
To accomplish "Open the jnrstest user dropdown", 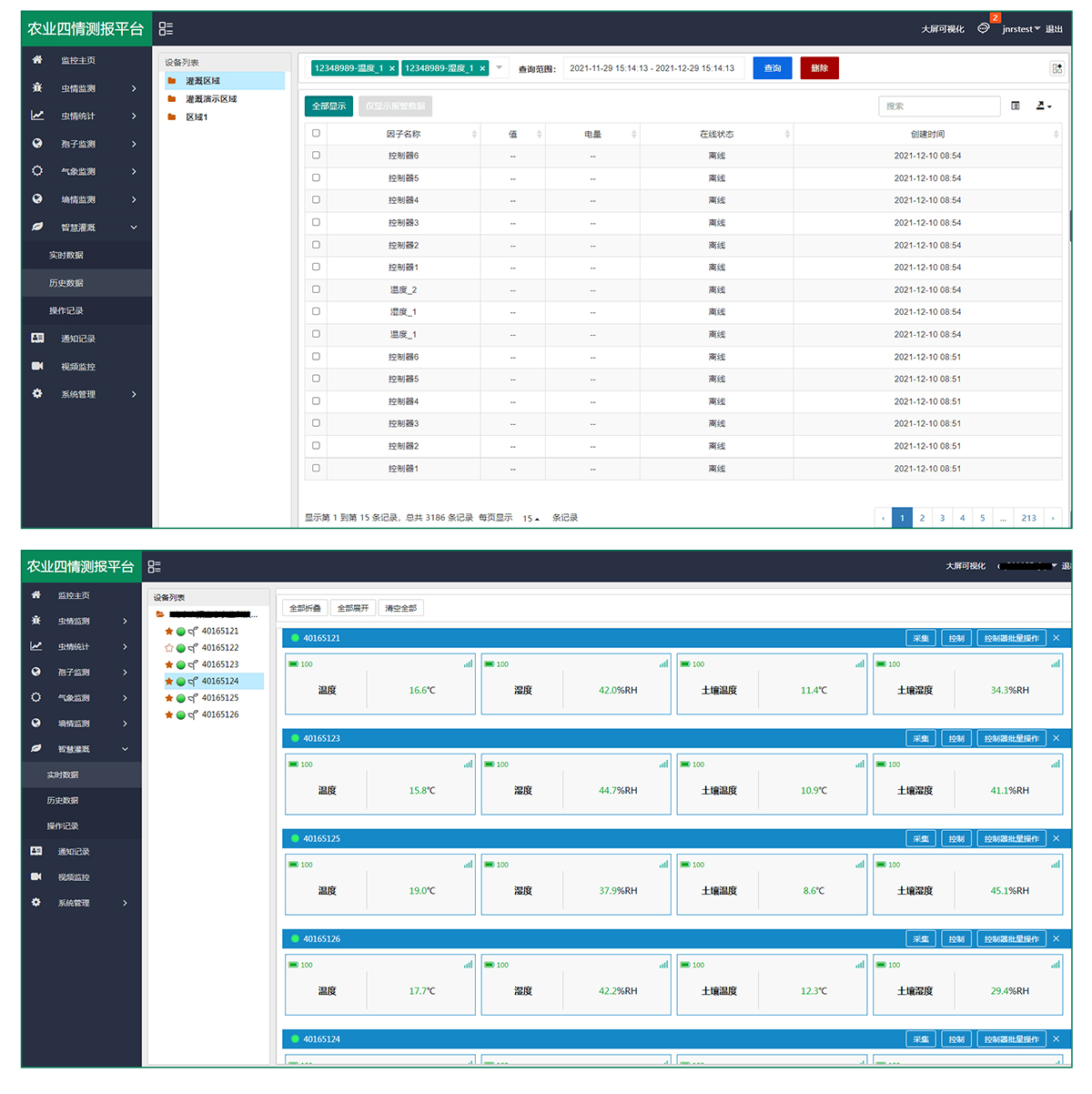I will click(1021, 29).
